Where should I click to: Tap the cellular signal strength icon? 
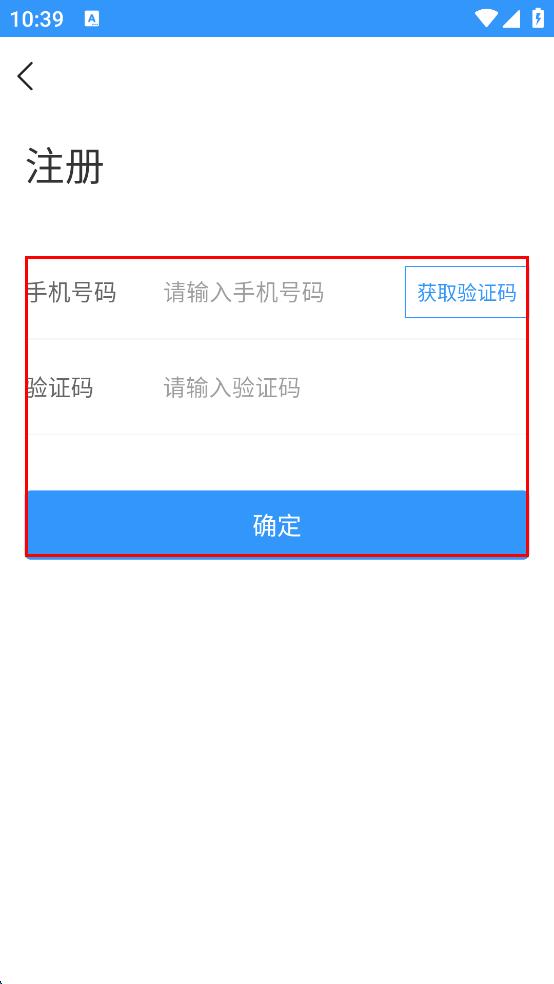pyautogui.click(x=511, y=19)
